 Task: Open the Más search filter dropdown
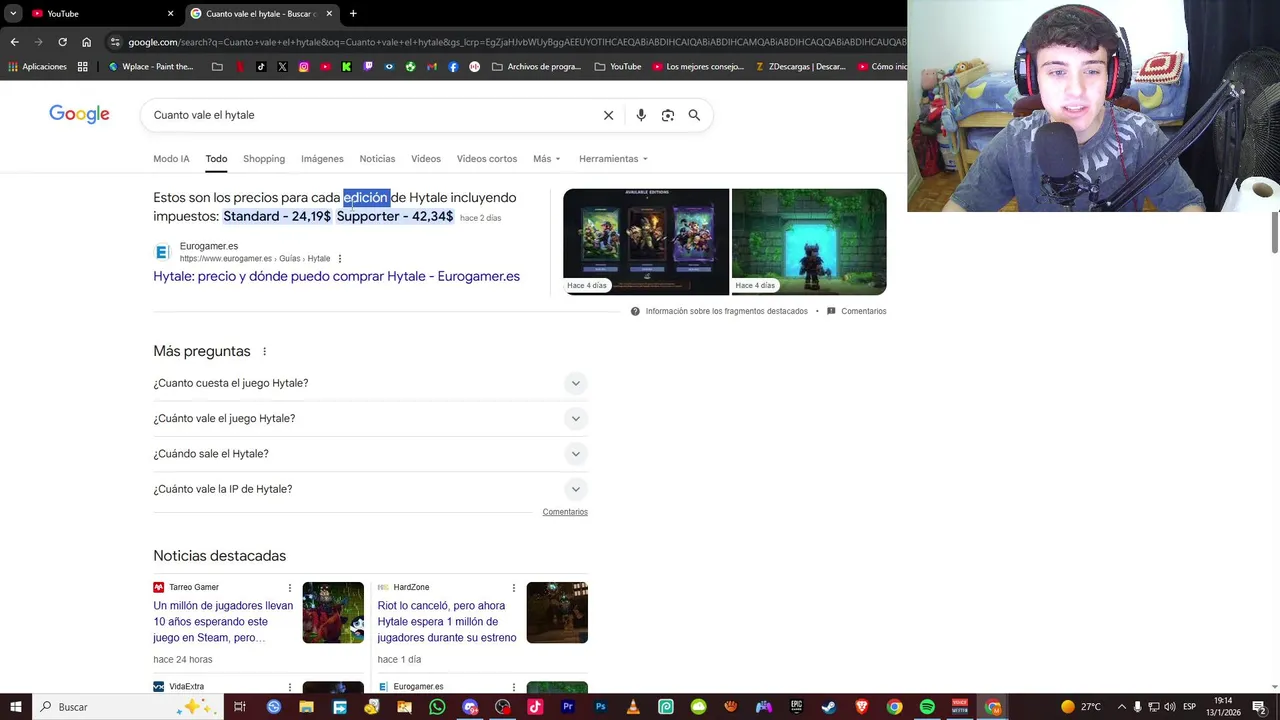(x=546, y=159)
